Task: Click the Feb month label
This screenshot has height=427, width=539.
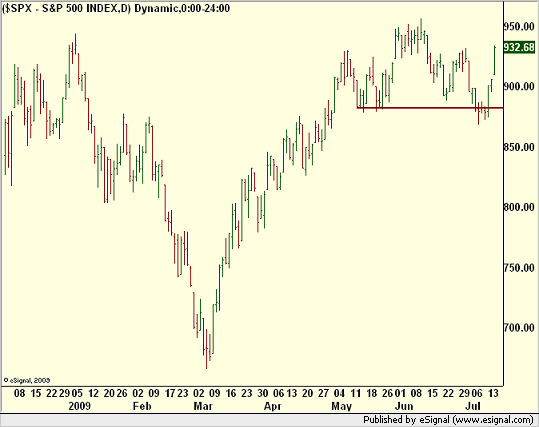Action: pos(142,406)
